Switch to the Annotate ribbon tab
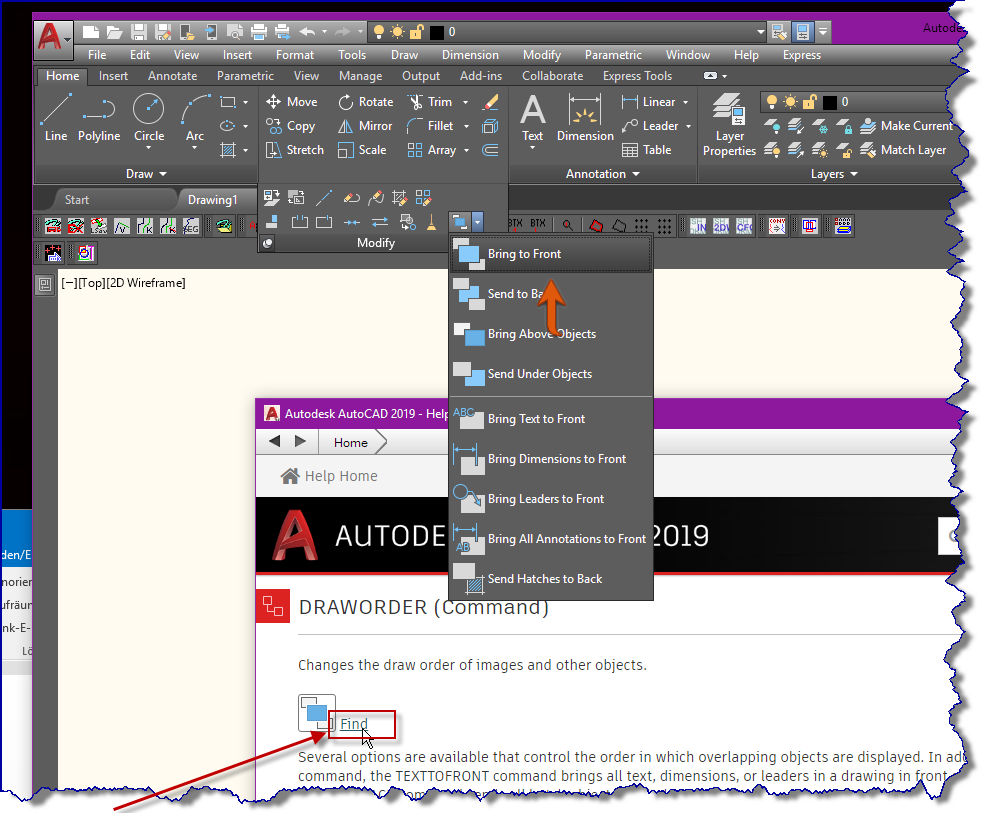The width and height of the screenshot is (982, 813). tap(172, 76)
